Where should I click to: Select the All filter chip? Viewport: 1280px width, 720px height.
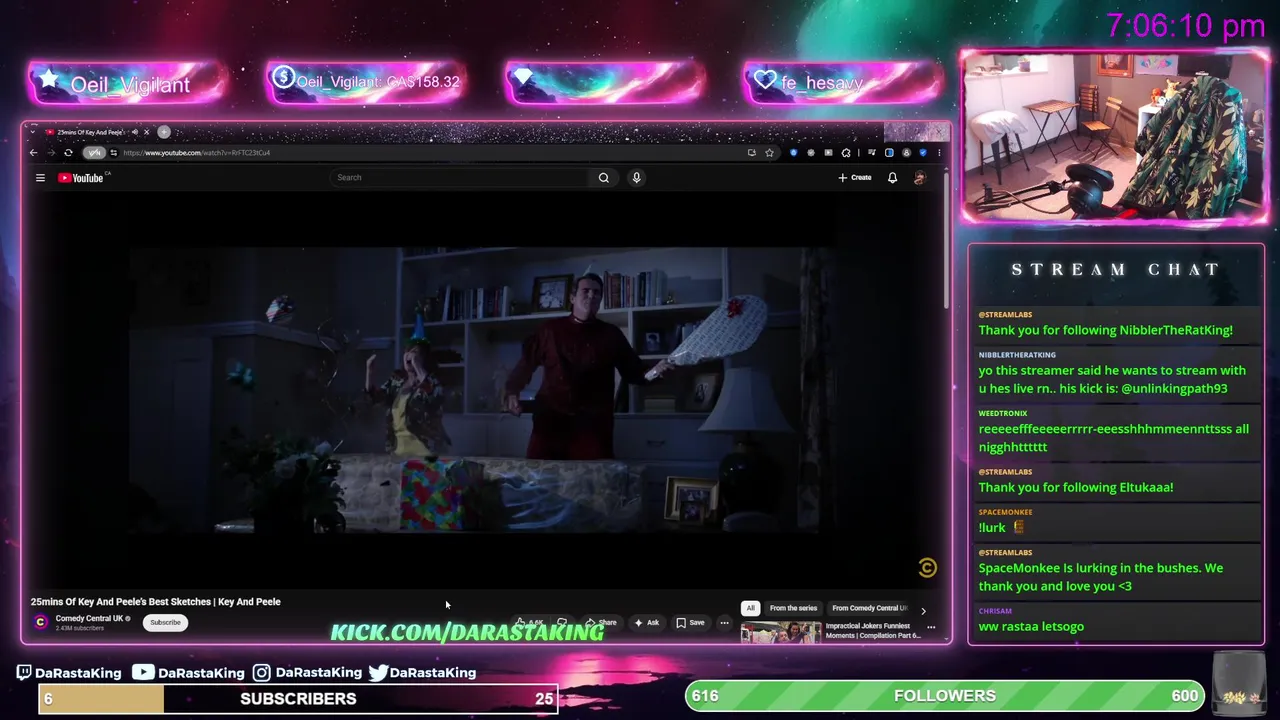(750, 608)
